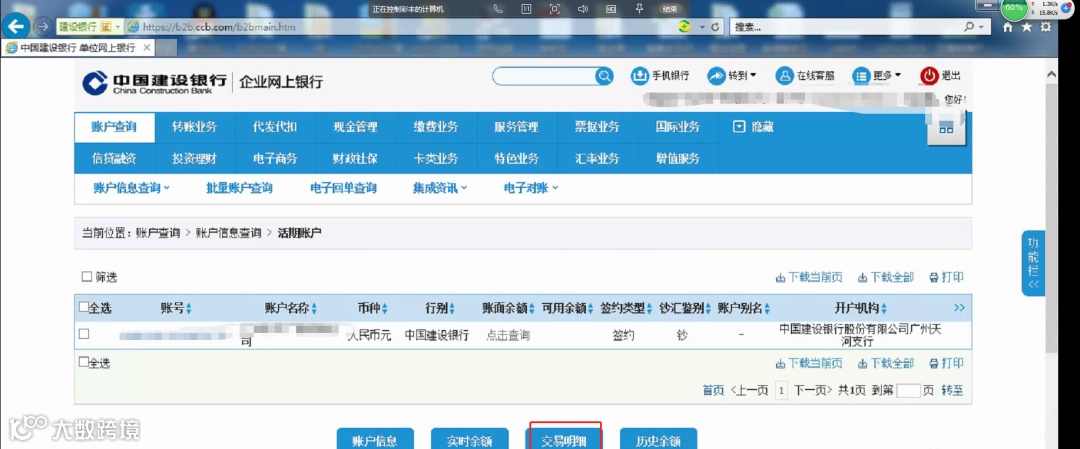Image resolution: width=1080 pixels, height=449 pixels.
Task: Close the 中国建设银行 browser tab
Action: coord(145,48)
